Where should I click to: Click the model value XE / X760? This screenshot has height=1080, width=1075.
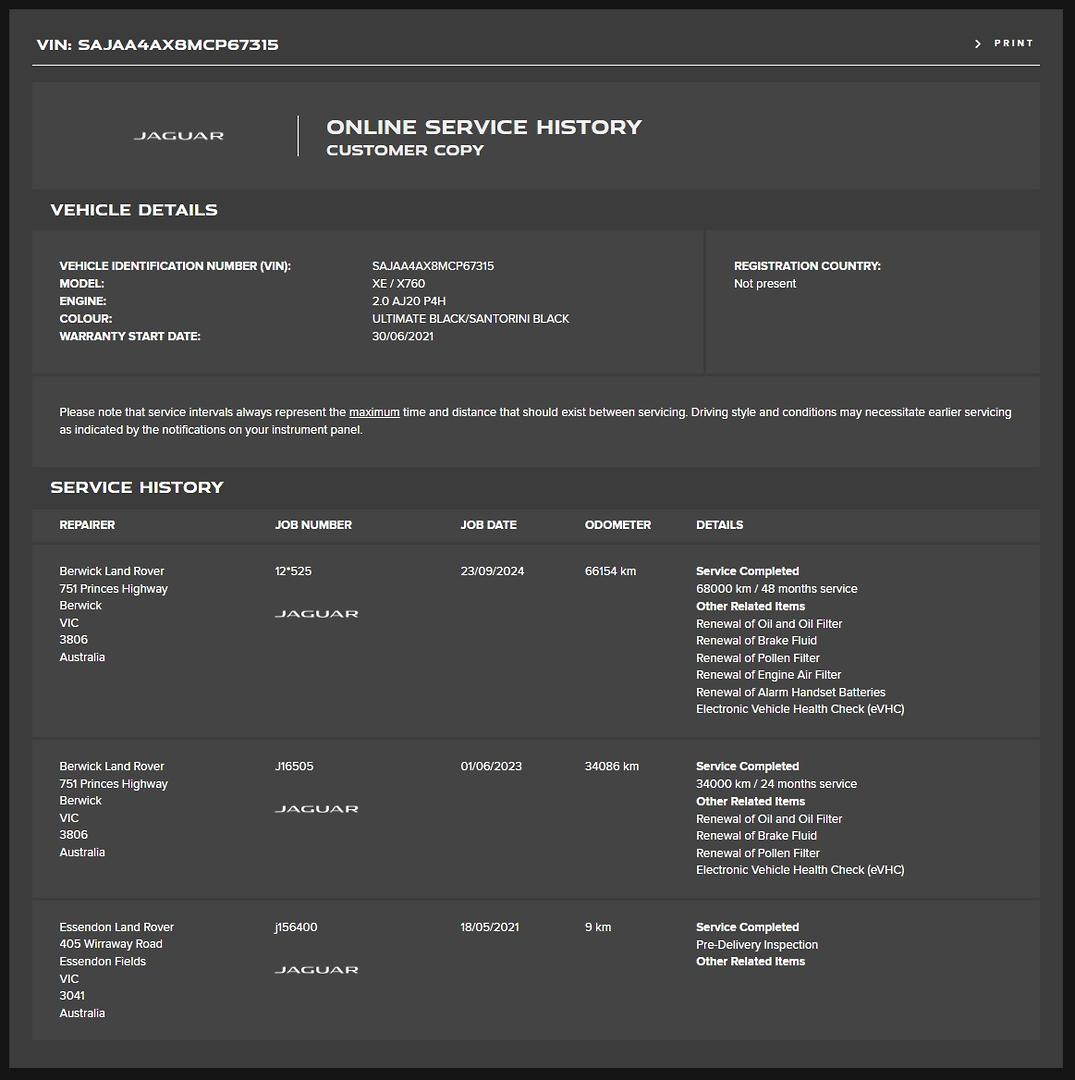pyautogui.click(x=398, y=284)
